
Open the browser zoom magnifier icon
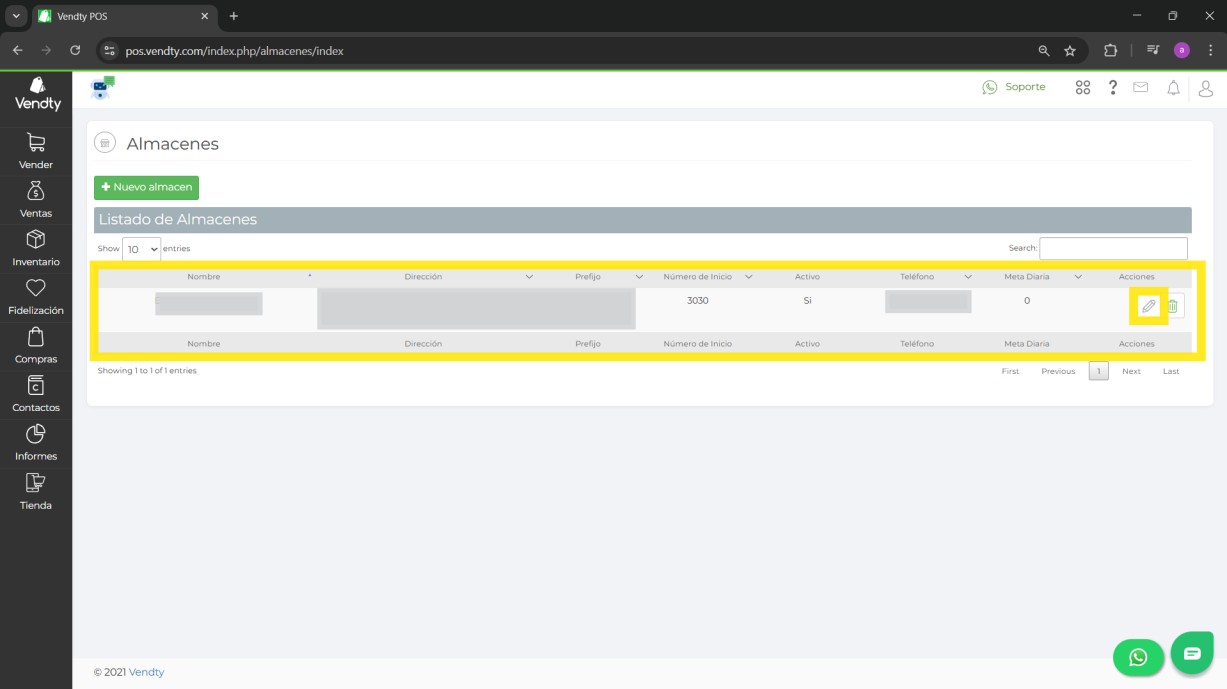(x=1044, y=50)
